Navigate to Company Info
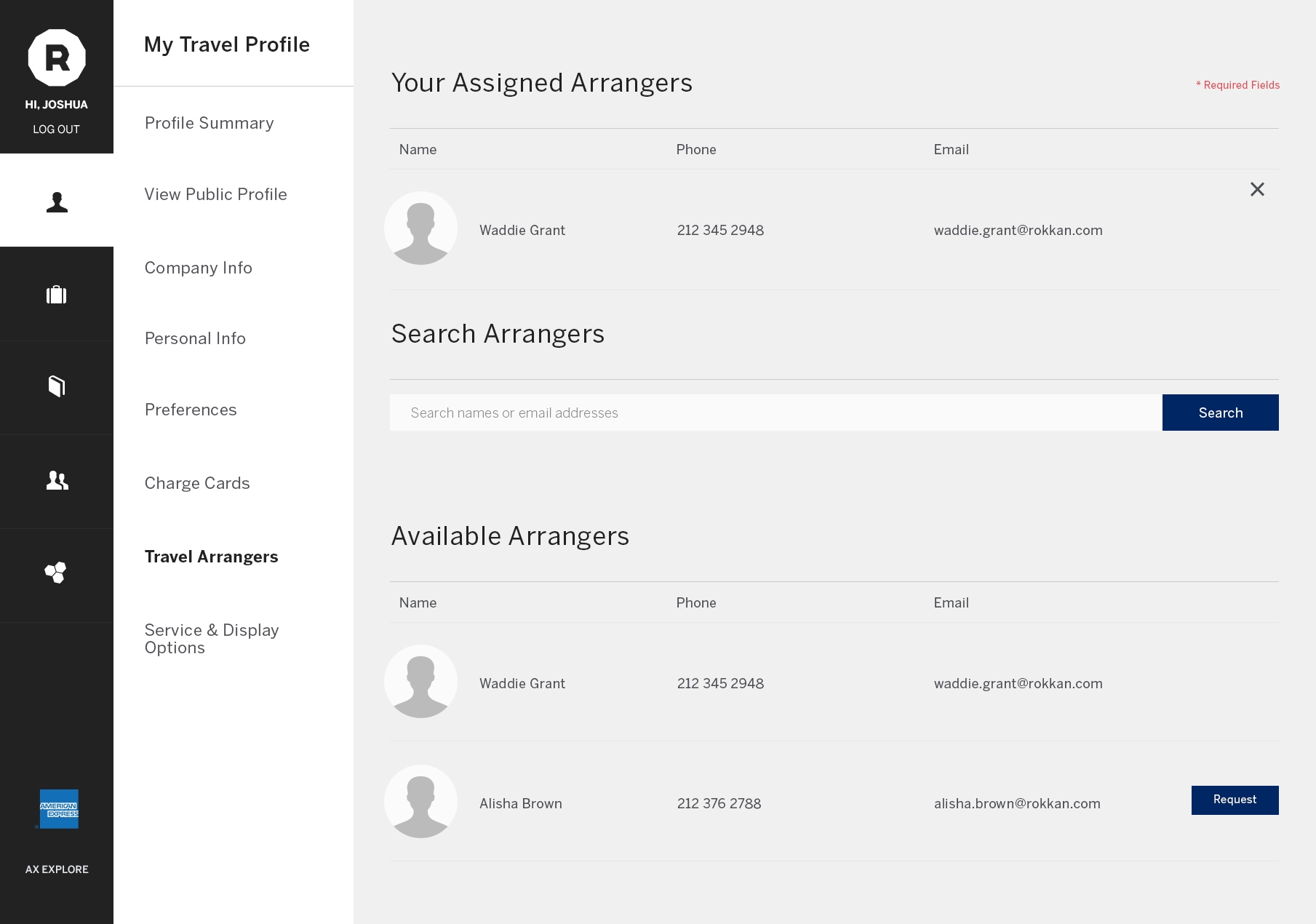This screenshot has height=924, width=1316. 198,268
